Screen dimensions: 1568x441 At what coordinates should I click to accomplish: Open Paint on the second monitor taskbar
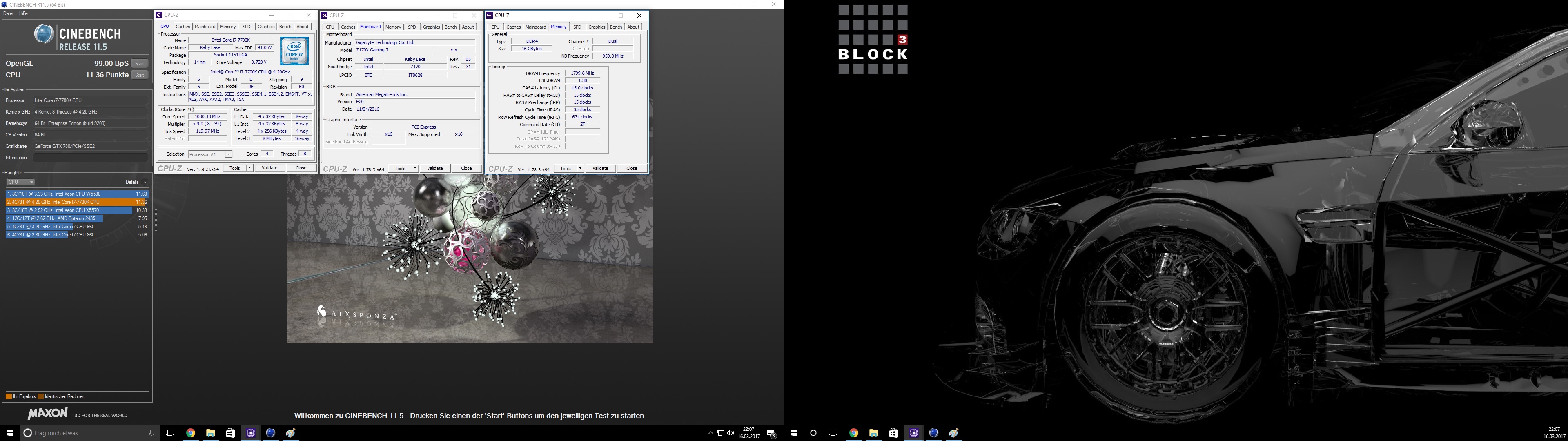tap(954, 433)
